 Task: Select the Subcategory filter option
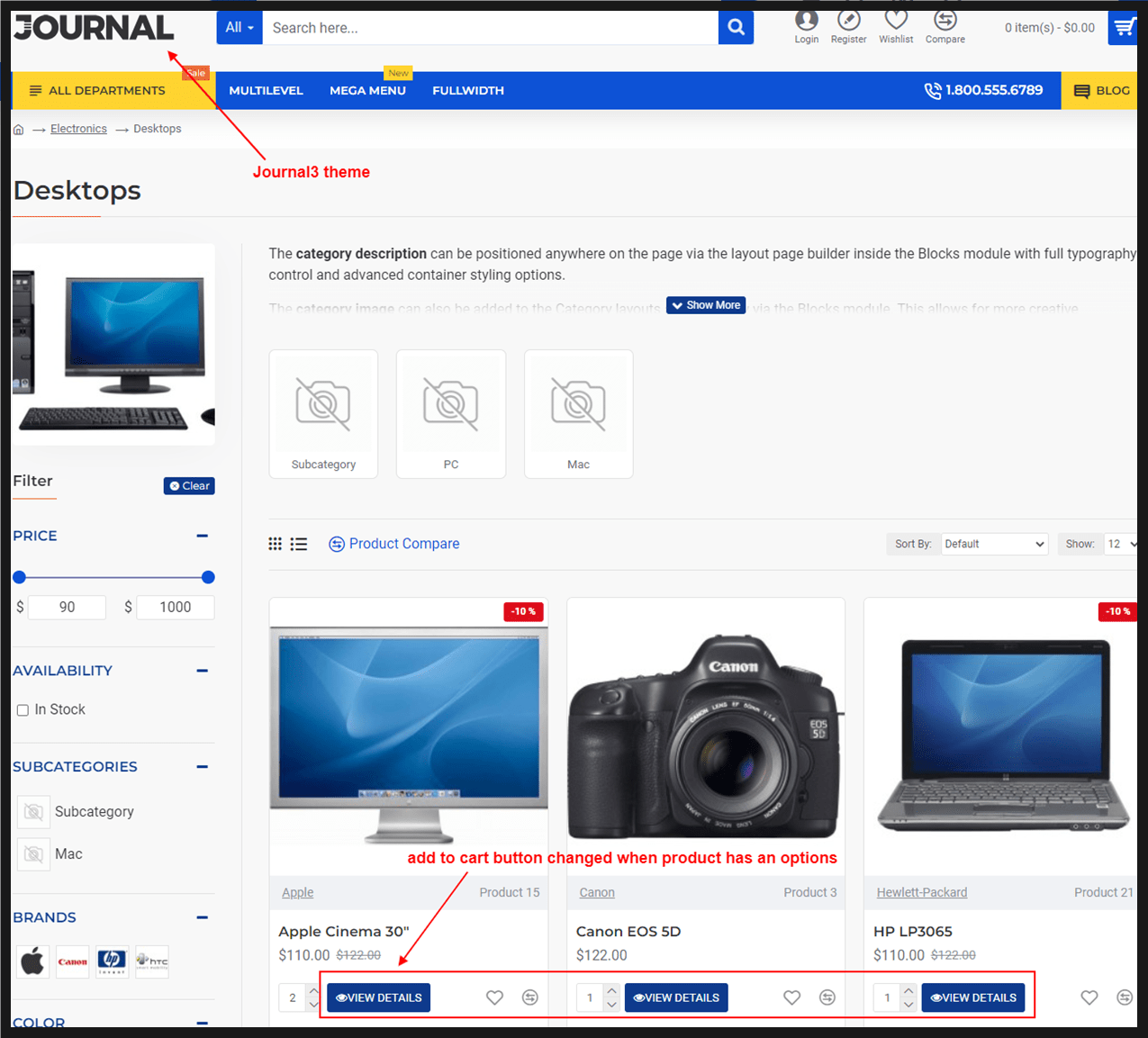pyautogui.click(x=76, y=812)
